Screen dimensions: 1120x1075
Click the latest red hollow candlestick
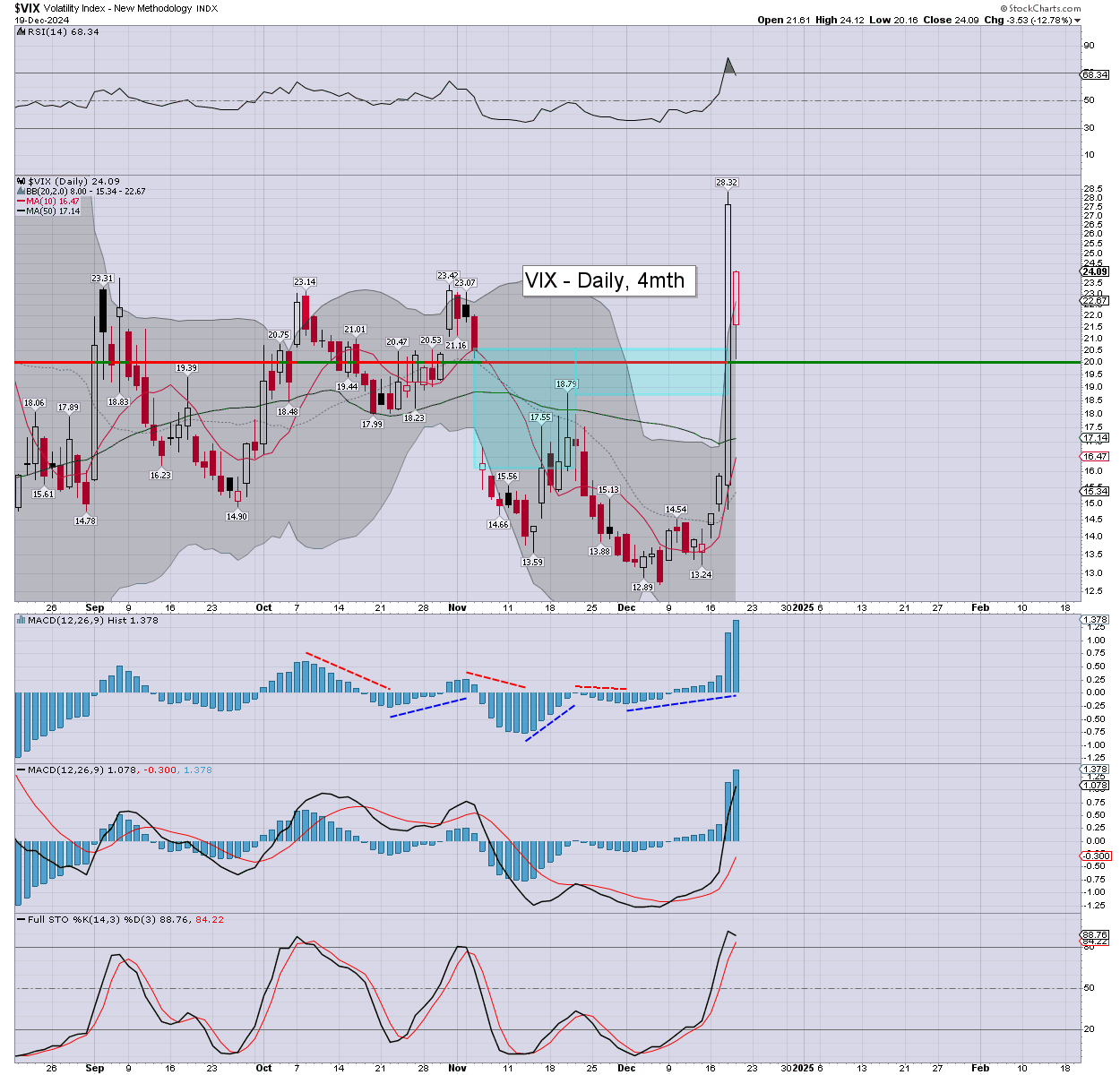(736, 297)
